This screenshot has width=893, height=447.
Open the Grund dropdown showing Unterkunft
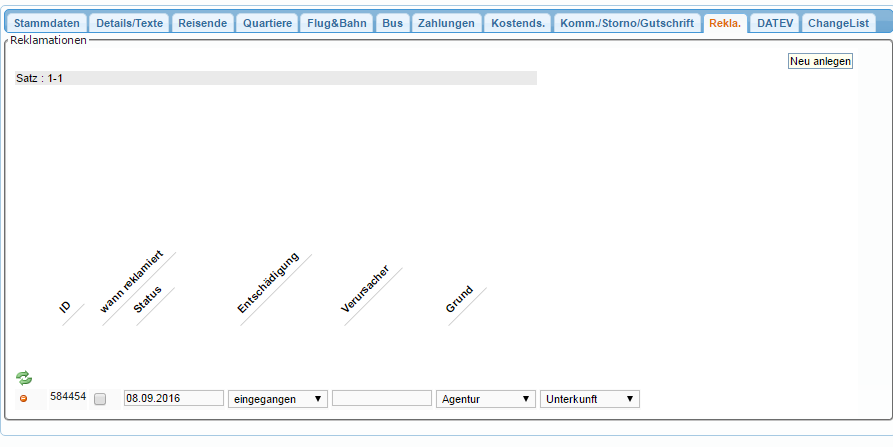tap(589, 399)
